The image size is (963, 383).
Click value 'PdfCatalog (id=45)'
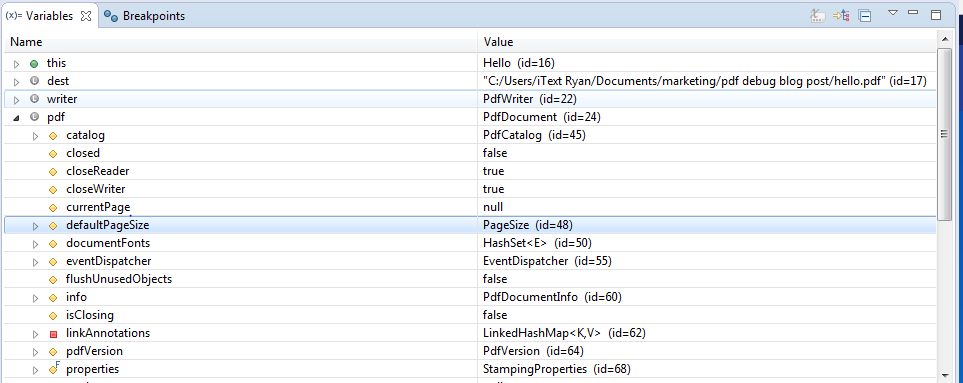coord(534,135)
